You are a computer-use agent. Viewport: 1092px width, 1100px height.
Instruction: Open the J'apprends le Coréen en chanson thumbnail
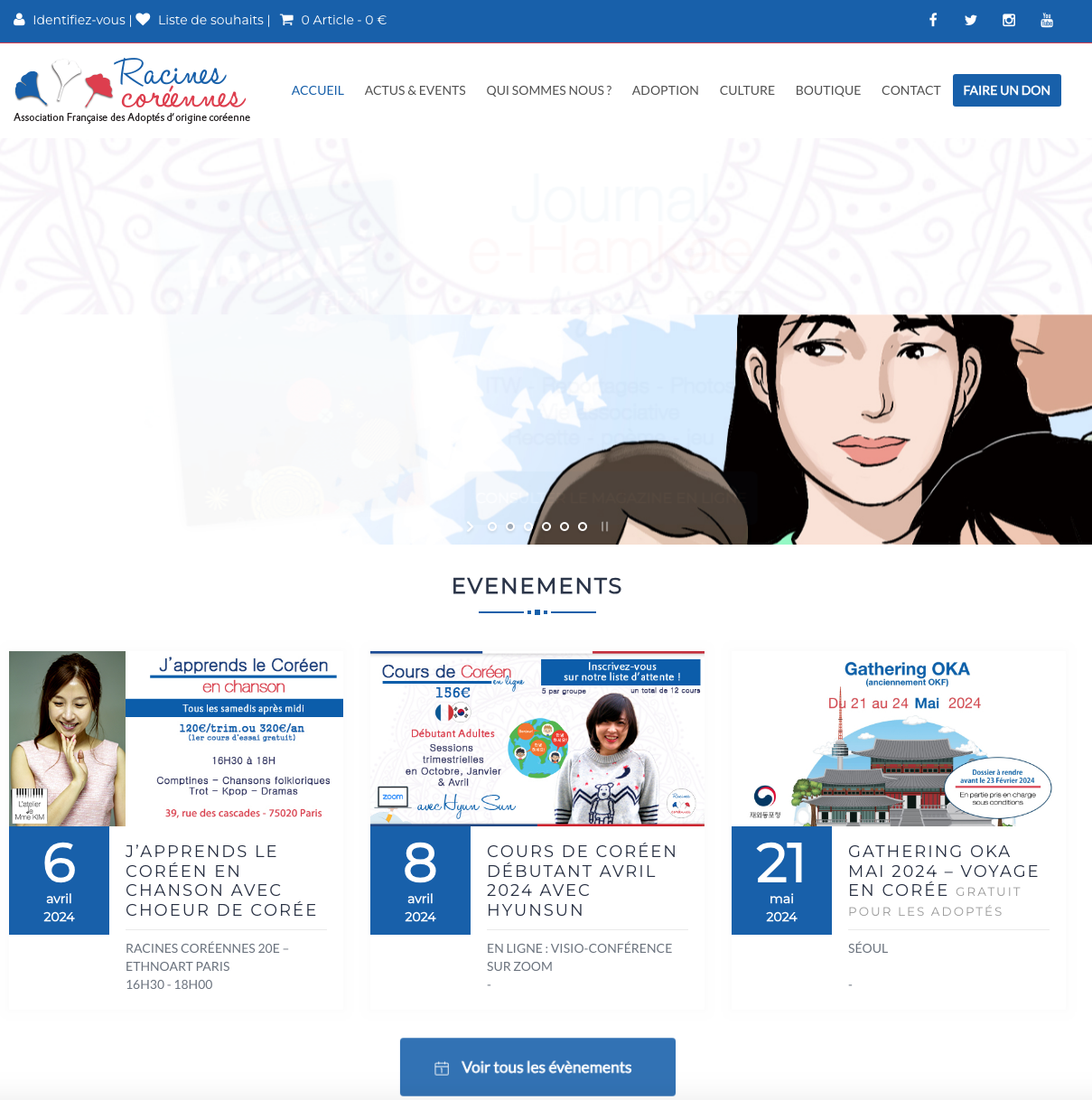pos(176,739)
